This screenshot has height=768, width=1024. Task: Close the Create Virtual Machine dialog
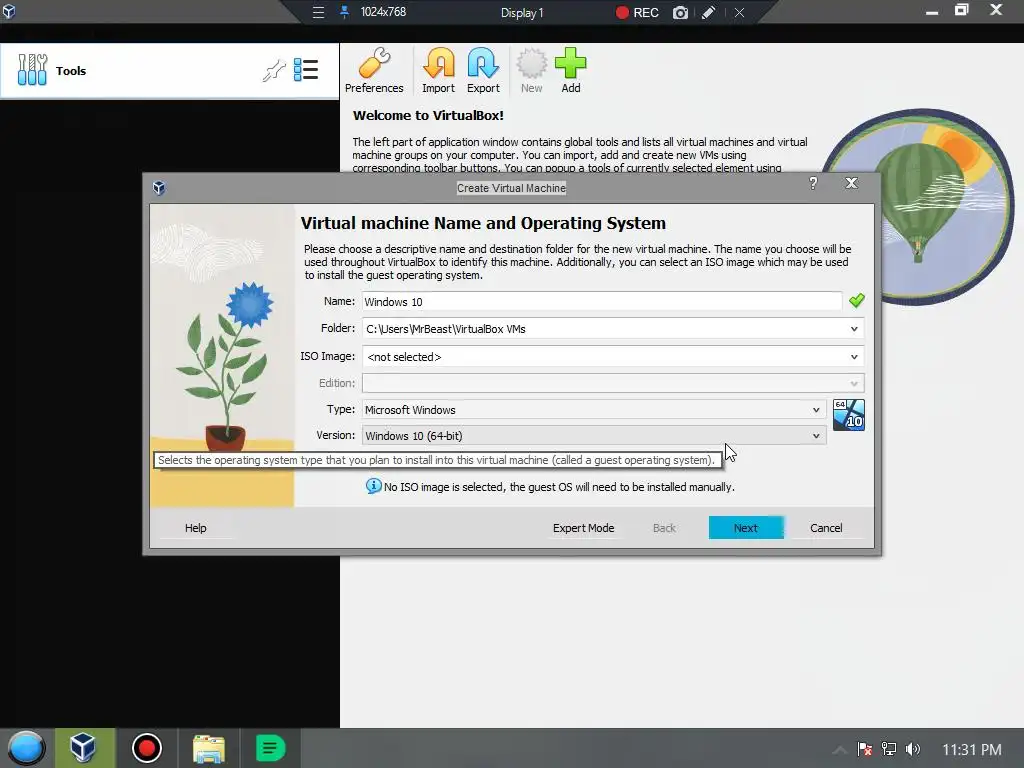pos(851,183)
